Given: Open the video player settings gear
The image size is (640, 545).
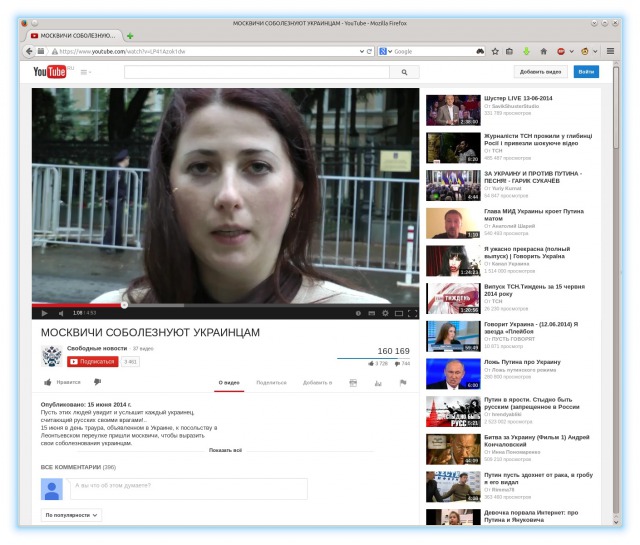Looking at the screenshot, I should (385, 312).
